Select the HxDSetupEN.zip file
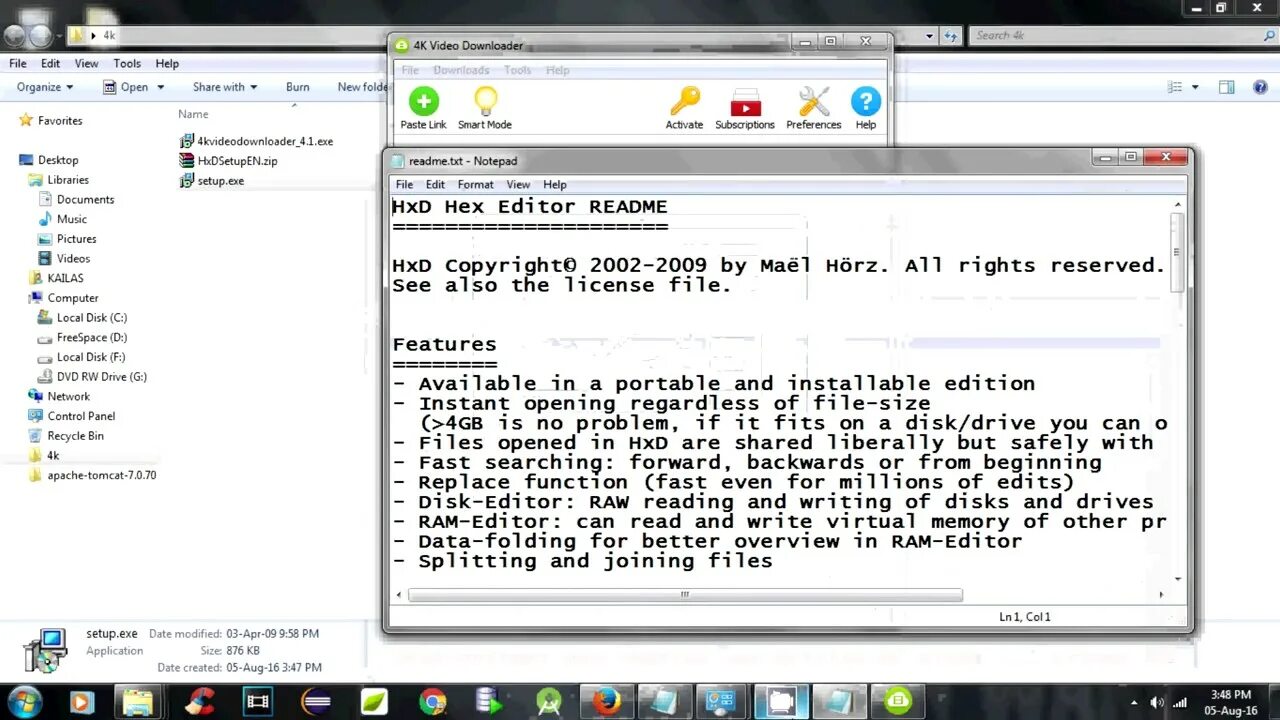This screenshot has height=720, width=1280. pos(228,161)
